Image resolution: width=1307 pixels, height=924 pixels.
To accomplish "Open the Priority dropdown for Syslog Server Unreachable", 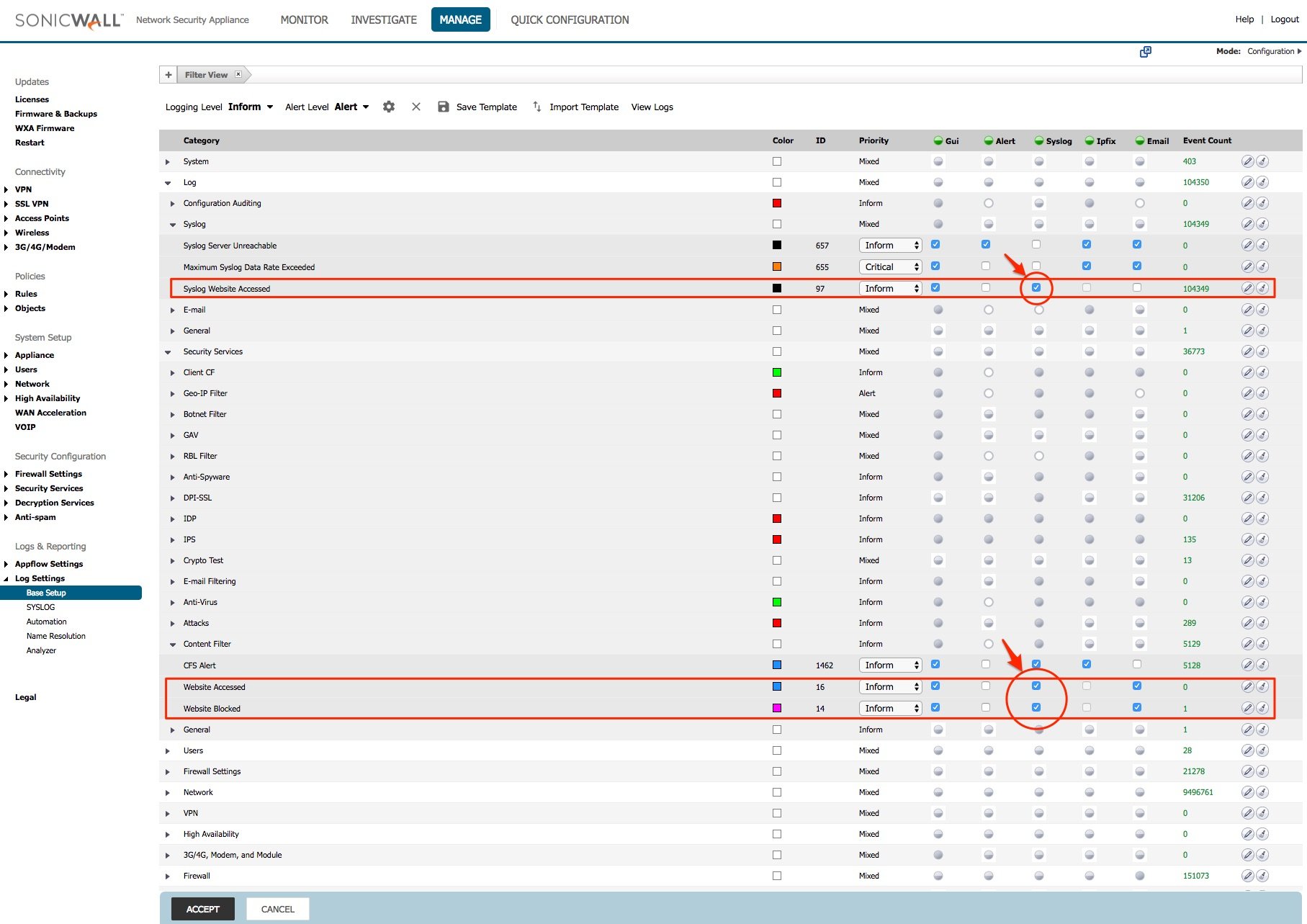I will [x=890, y=245].
